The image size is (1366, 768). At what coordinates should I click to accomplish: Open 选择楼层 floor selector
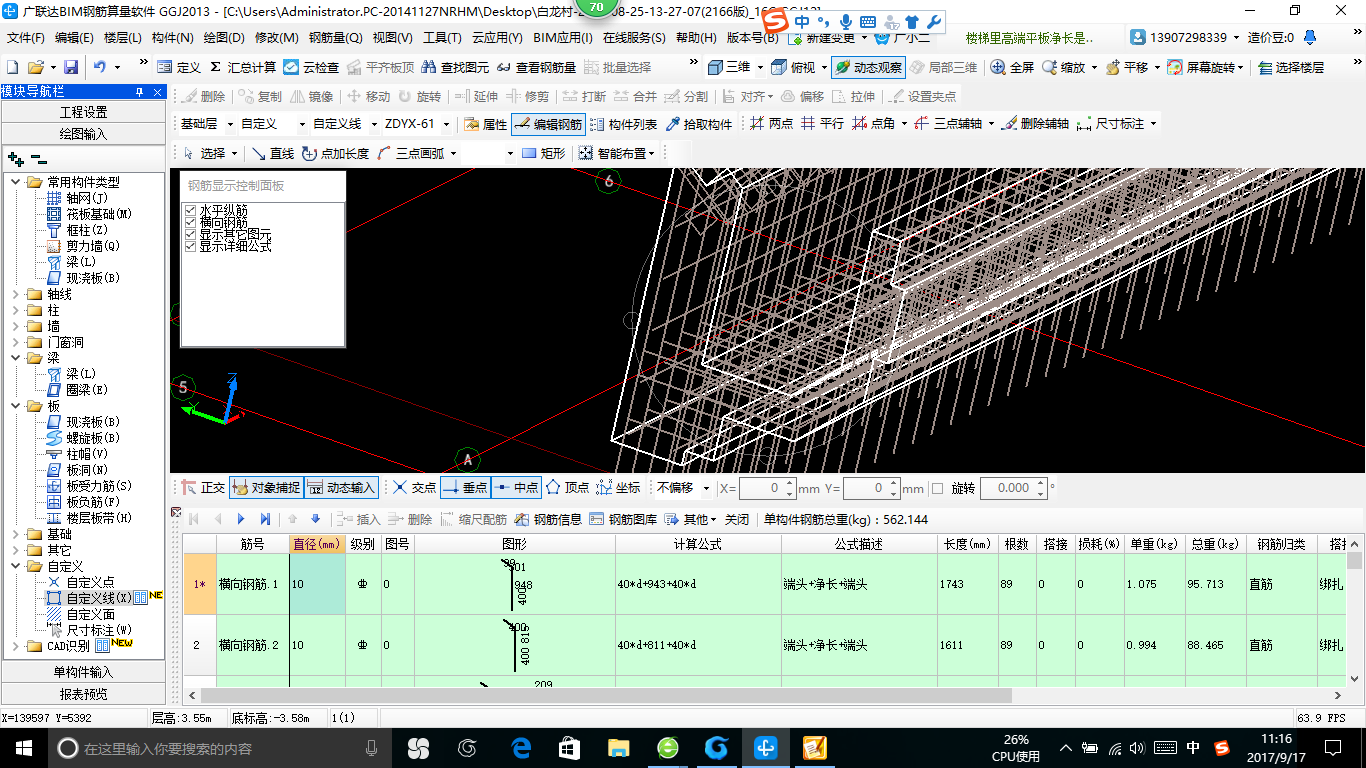pyautogui.click(x=1291, y=67)
